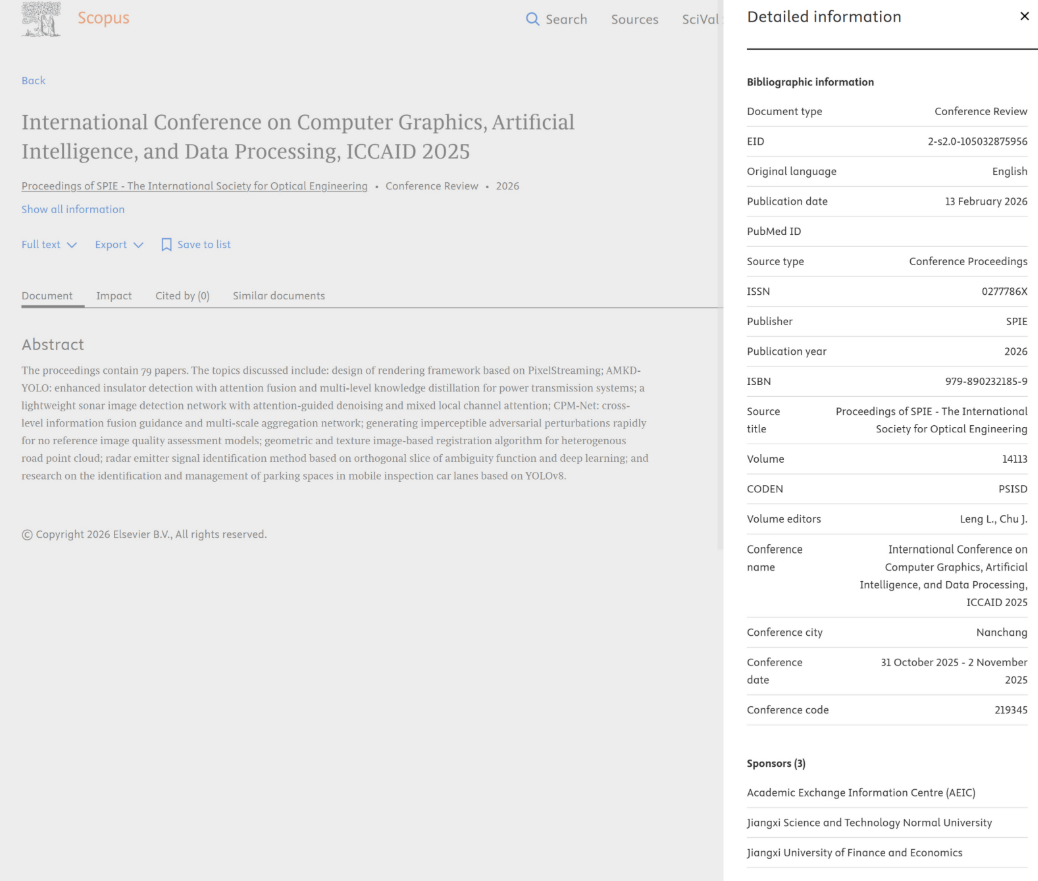Click the Search magnifier icon
1038x881 pixels.
coord(532,19)
